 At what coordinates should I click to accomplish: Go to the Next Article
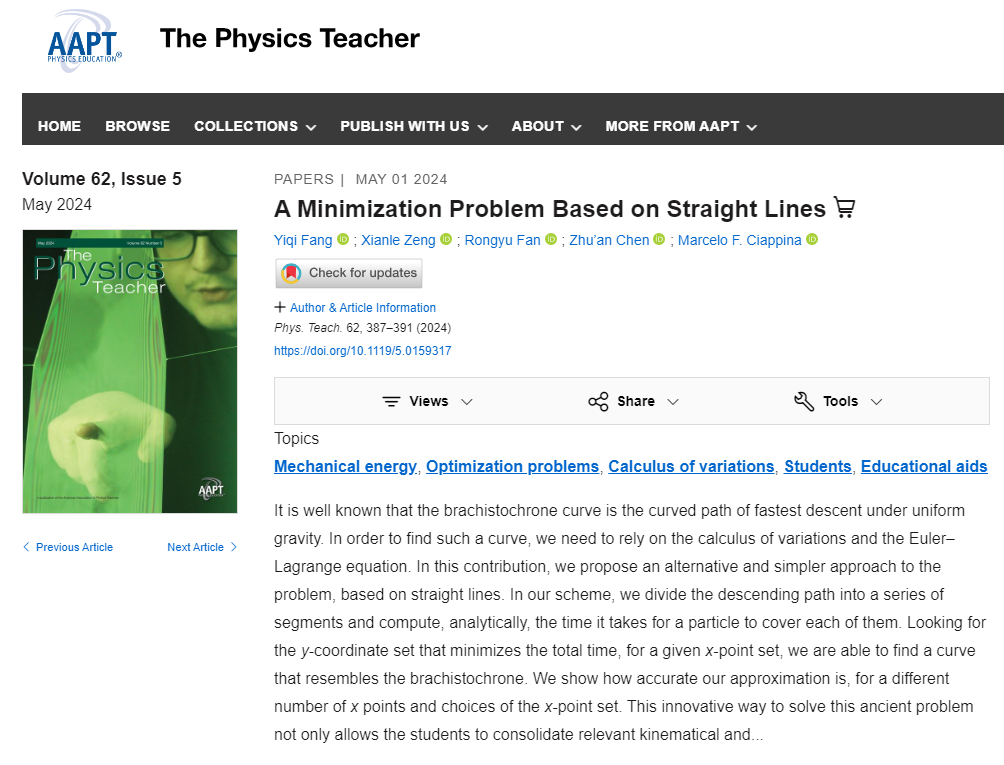(x=202, y=547)
